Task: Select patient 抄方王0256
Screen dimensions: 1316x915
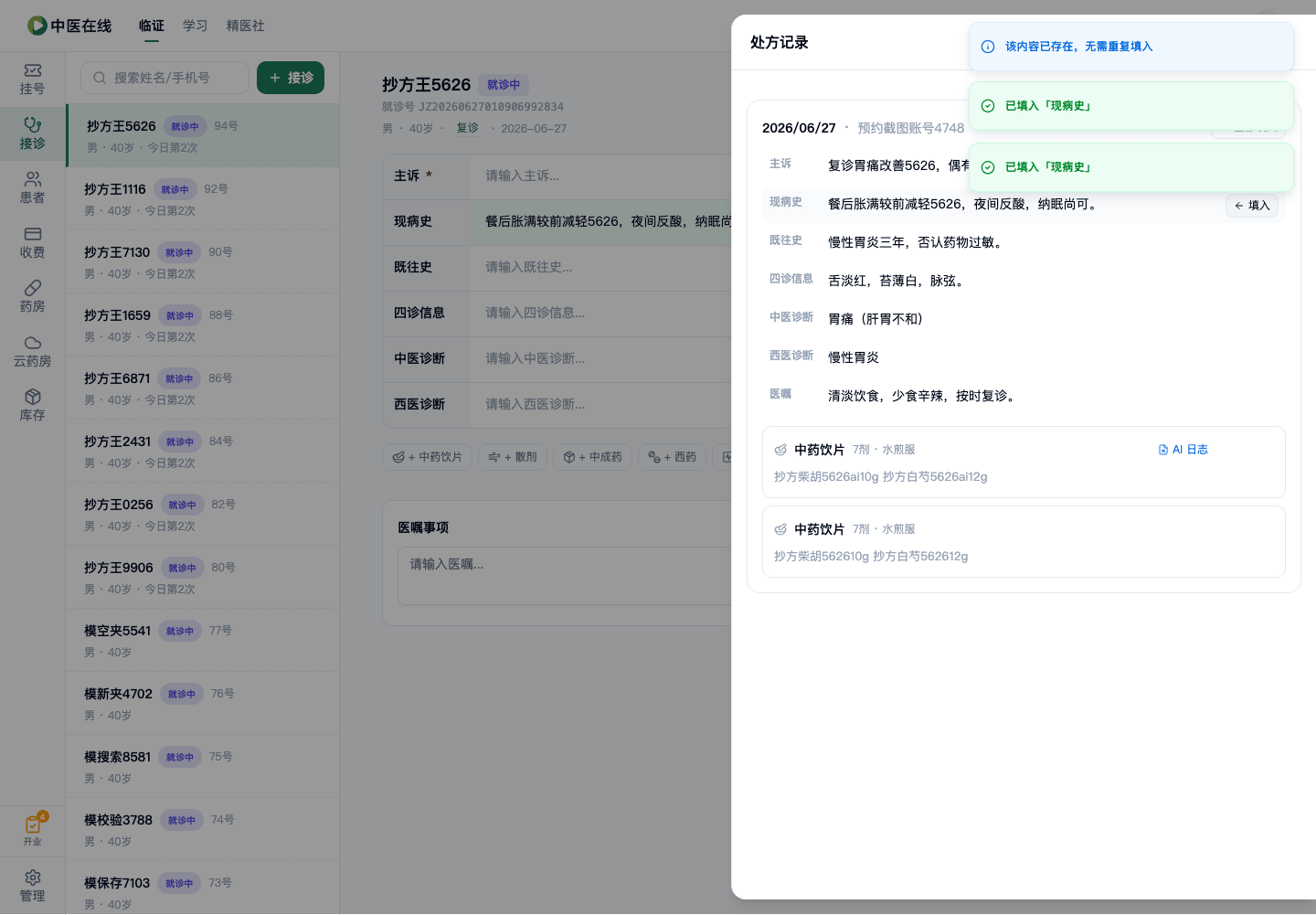Action: click(x=202, y=514)
